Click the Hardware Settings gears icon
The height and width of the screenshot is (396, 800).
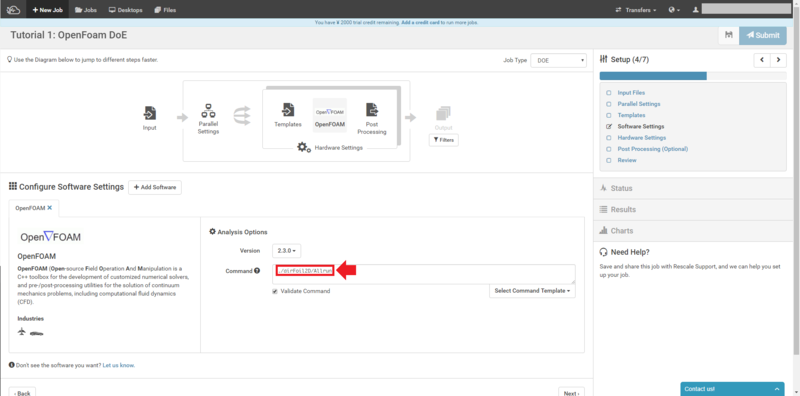[x=304, y=147]
